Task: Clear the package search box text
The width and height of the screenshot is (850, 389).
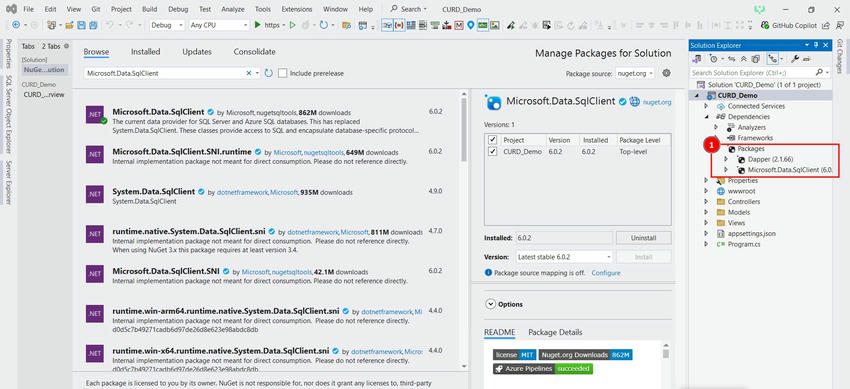Action: click(249, 73)
